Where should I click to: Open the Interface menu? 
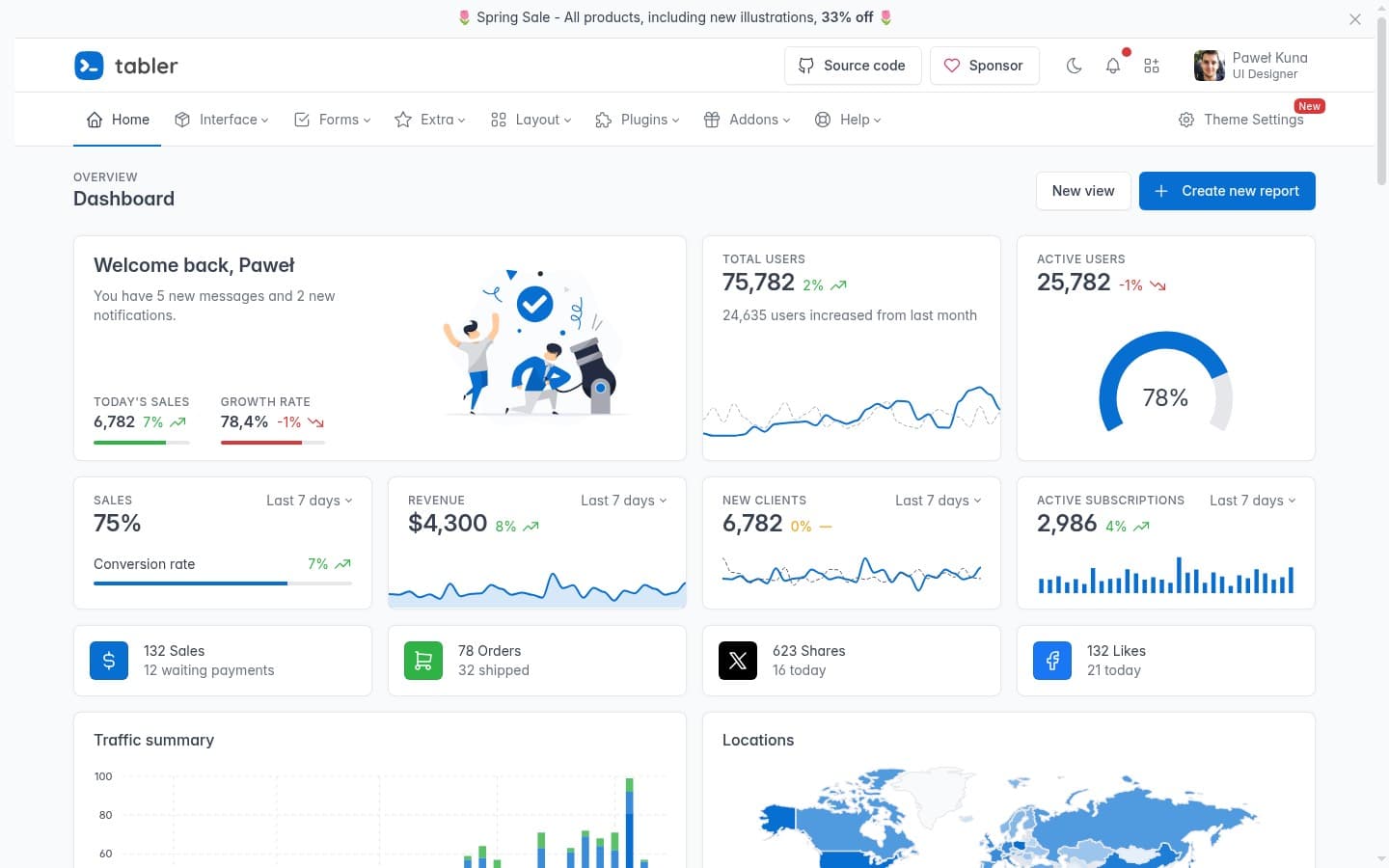(222, 120)
